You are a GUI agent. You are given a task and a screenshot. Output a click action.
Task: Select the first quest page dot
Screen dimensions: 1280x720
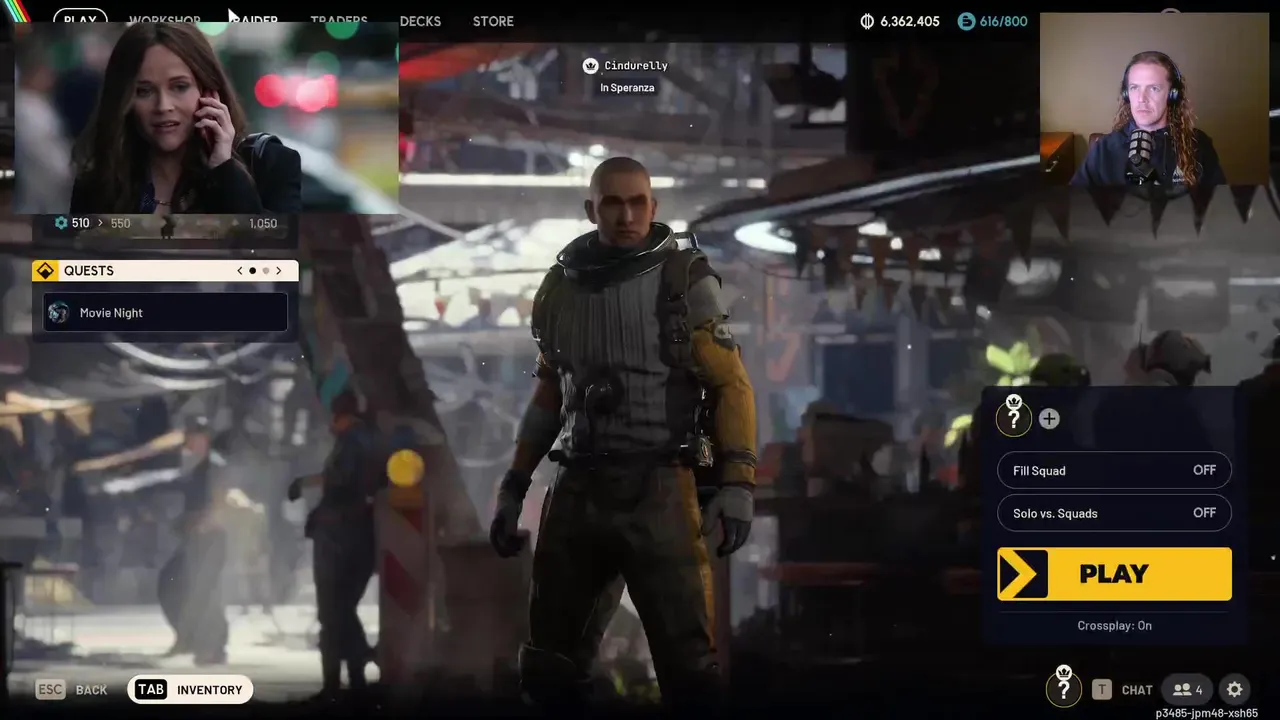point(252,271)
